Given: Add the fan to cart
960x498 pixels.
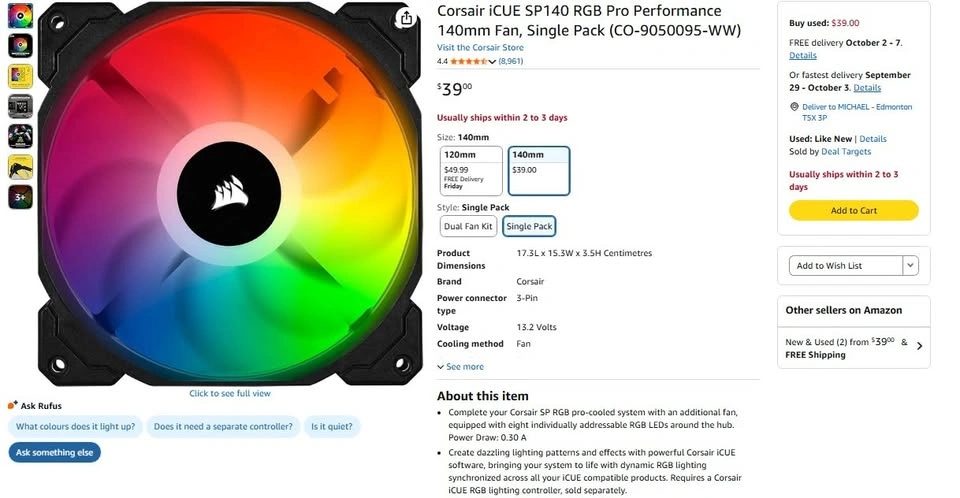Looking at the screenshot, I should (853, 211).
